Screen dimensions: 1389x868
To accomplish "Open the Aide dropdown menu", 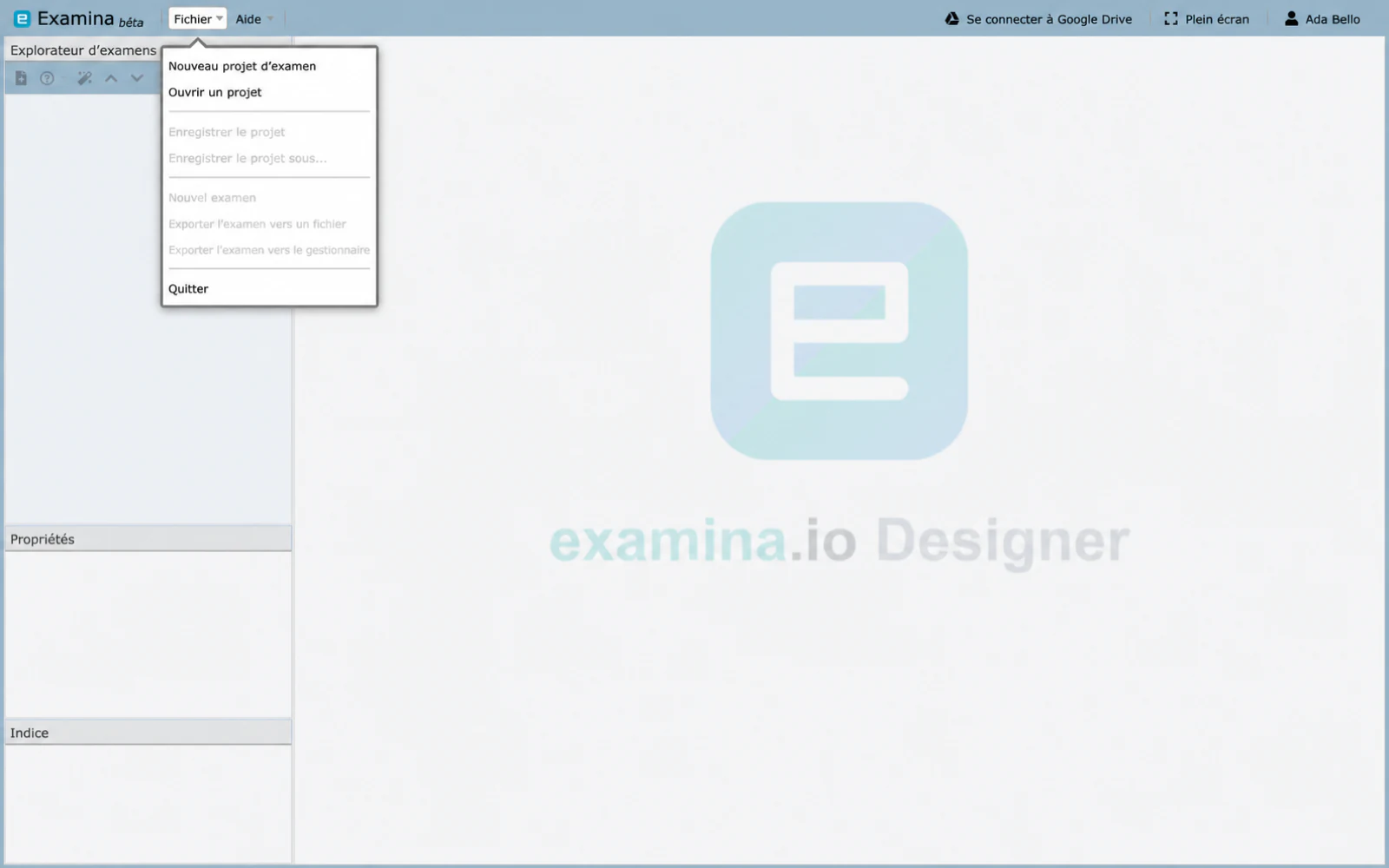I will pos(254,18).
